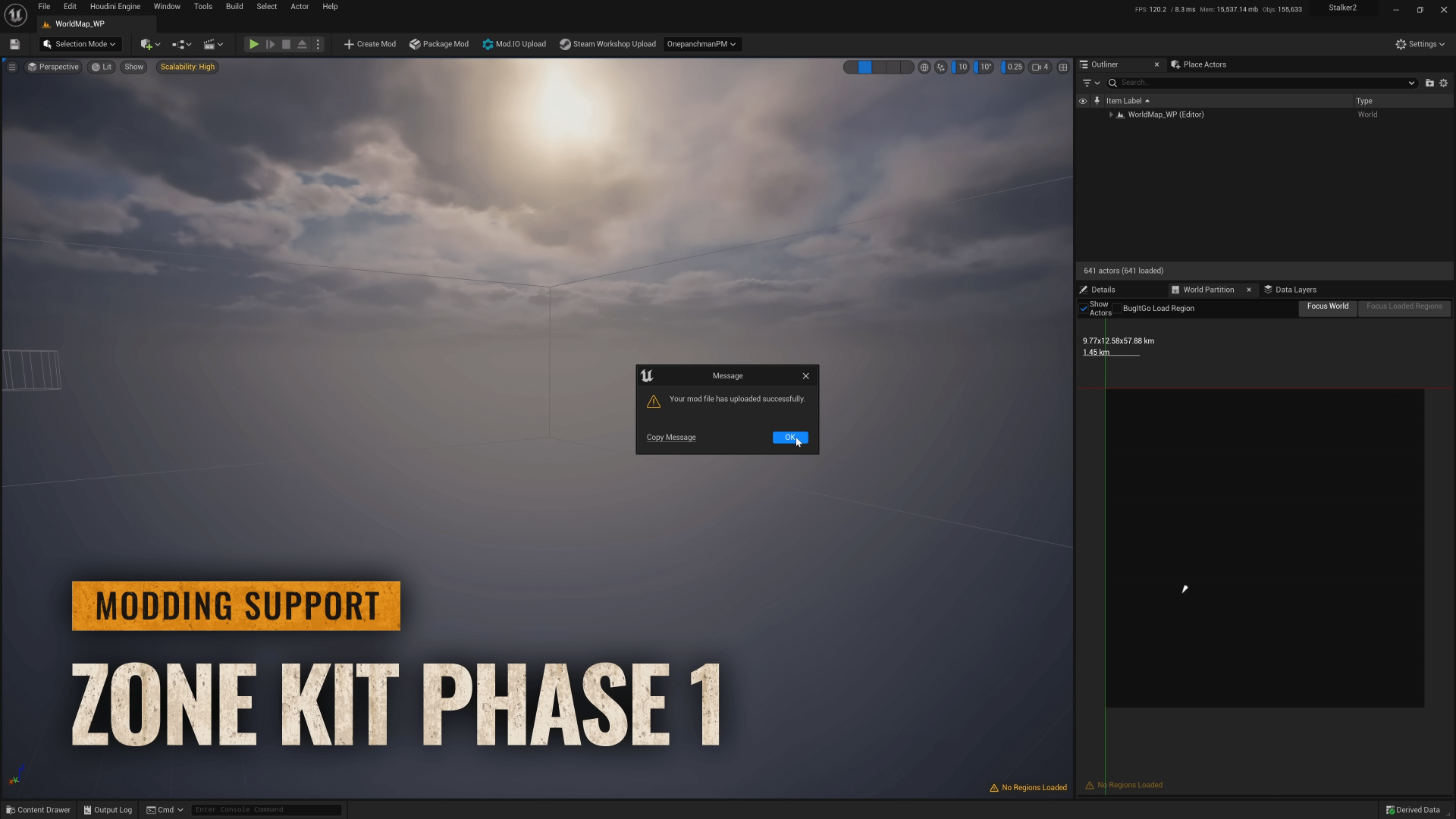Click the Outliner search field
Screen dimensions: 1456x819
click(x=1261, y=83)
